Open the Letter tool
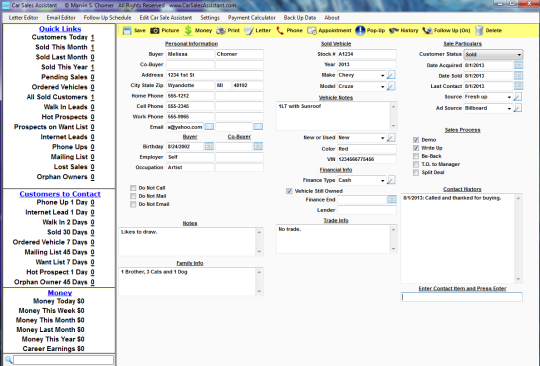Image resolution: width=540 pixels, height=366 pixels. [x=249, y=31]
